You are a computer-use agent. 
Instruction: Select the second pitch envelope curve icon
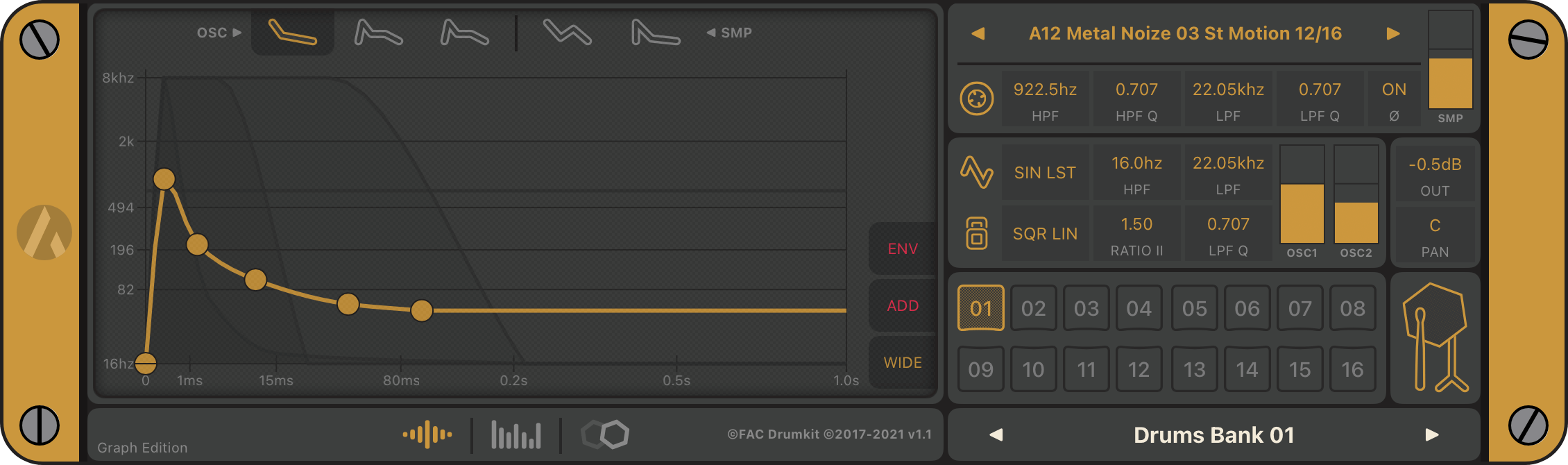(x=377, y=32)
